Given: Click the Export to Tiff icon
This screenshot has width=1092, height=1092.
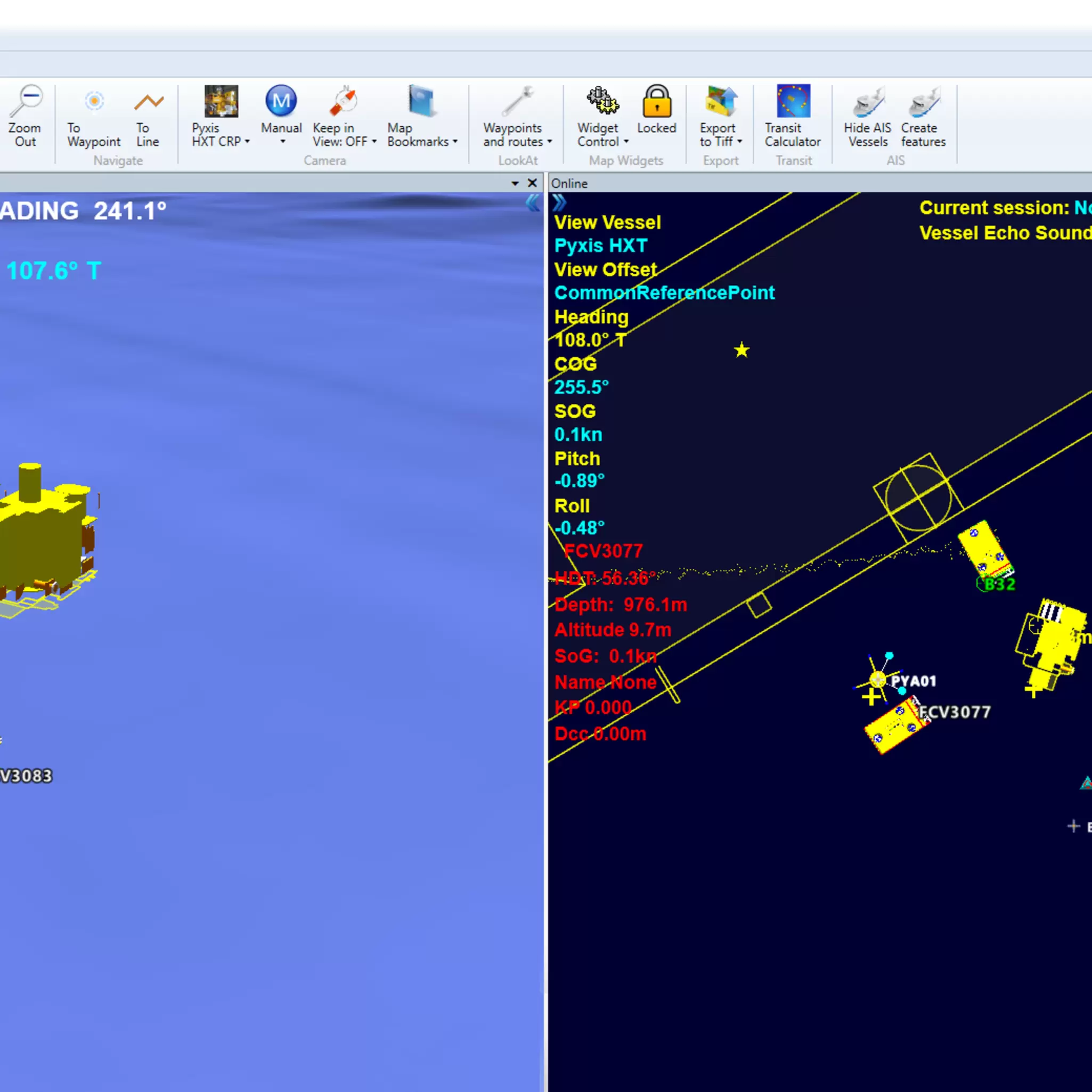Looking at the screenshot, I should point(722,101).
